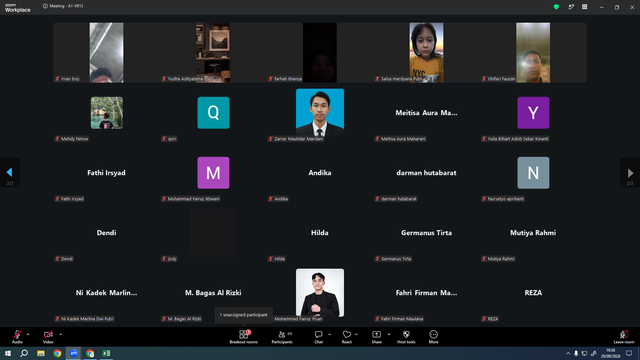Viewport: 640px width, 360px height.
Task: Select the darman hutabarat participant tile
Action: [426, 173]
